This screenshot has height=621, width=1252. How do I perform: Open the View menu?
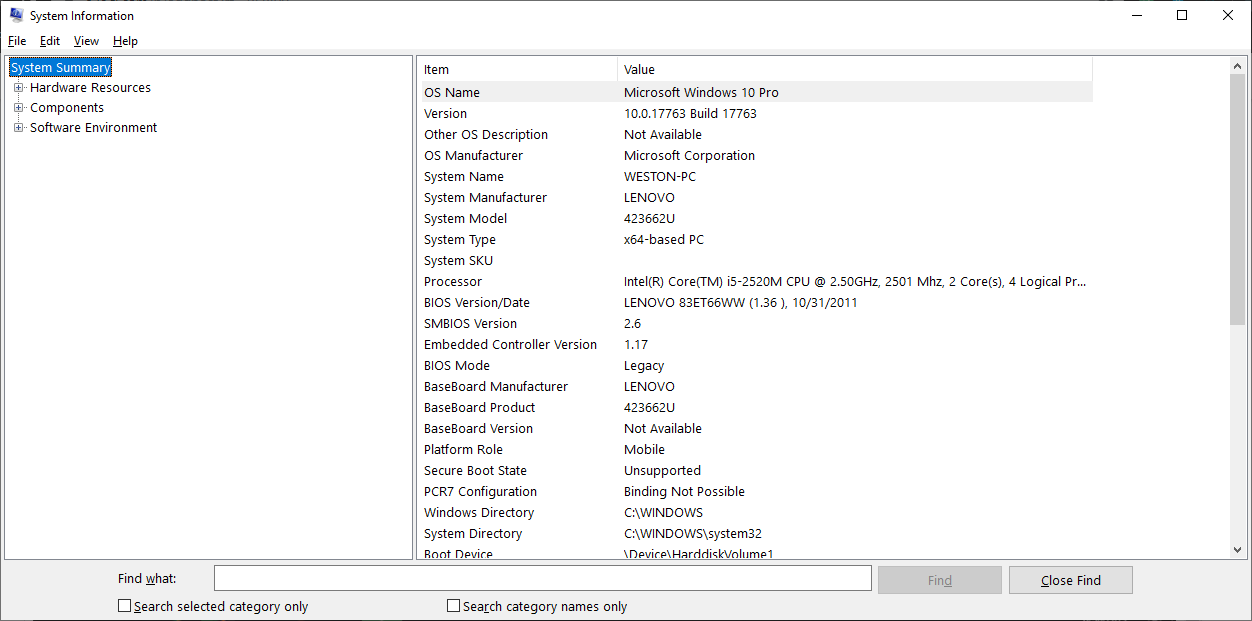(x=86, y=41)
